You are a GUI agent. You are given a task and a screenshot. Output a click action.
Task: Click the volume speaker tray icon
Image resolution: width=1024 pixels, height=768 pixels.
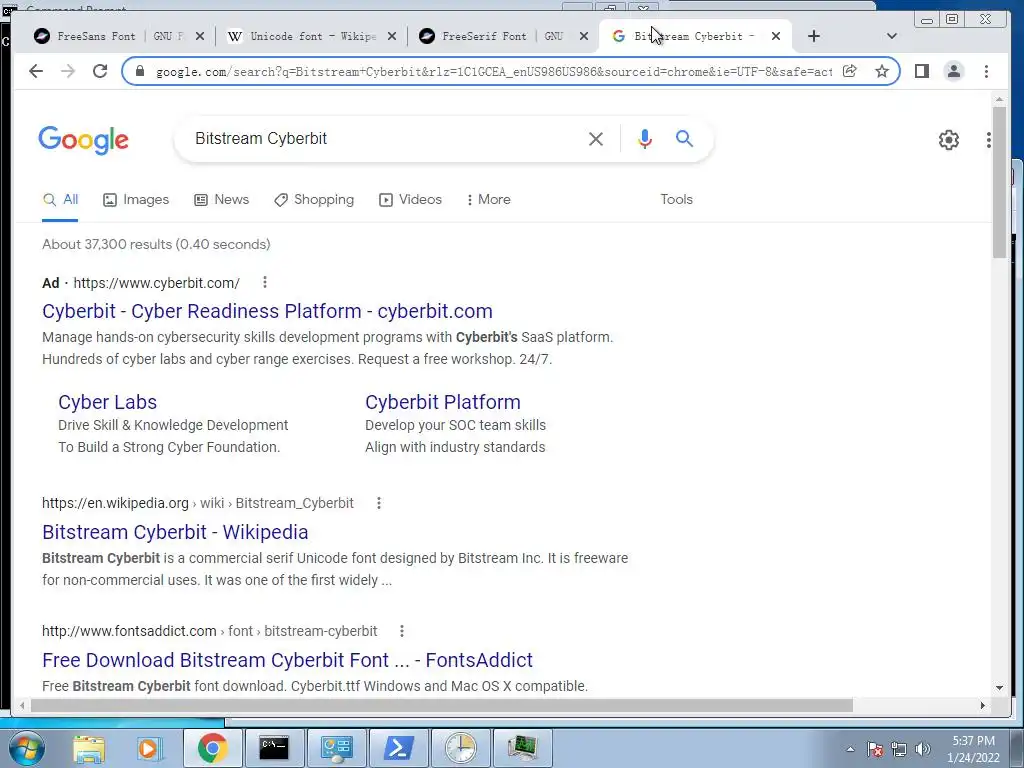coord(922,749)
